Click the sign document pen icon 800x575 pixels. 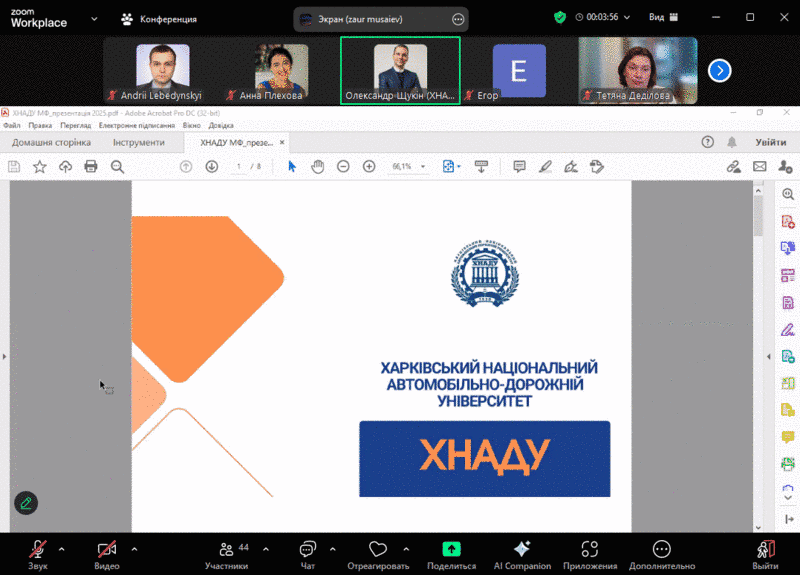coord(571,166)
